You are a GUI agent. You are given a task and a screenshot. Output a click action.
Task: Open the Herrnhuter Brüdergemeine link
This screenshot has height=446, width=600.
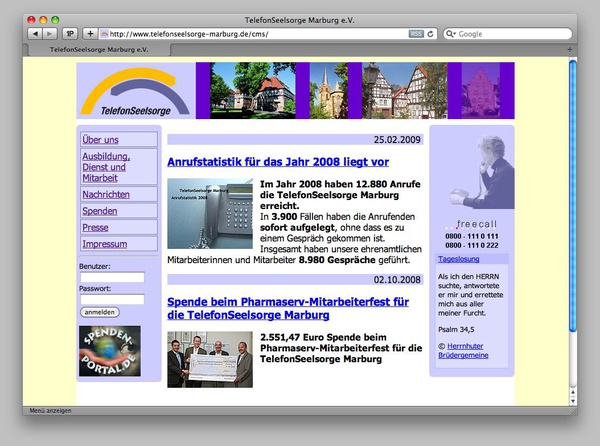tap(465, 350)
